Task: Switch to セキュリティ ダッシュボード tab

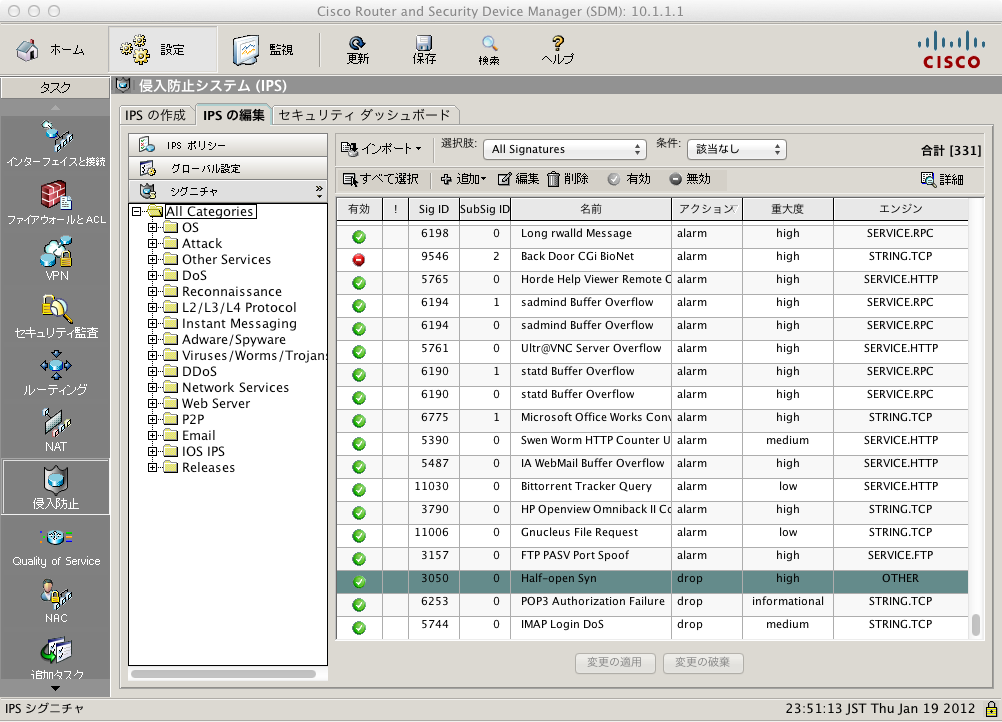Action: tap(365, 115)
